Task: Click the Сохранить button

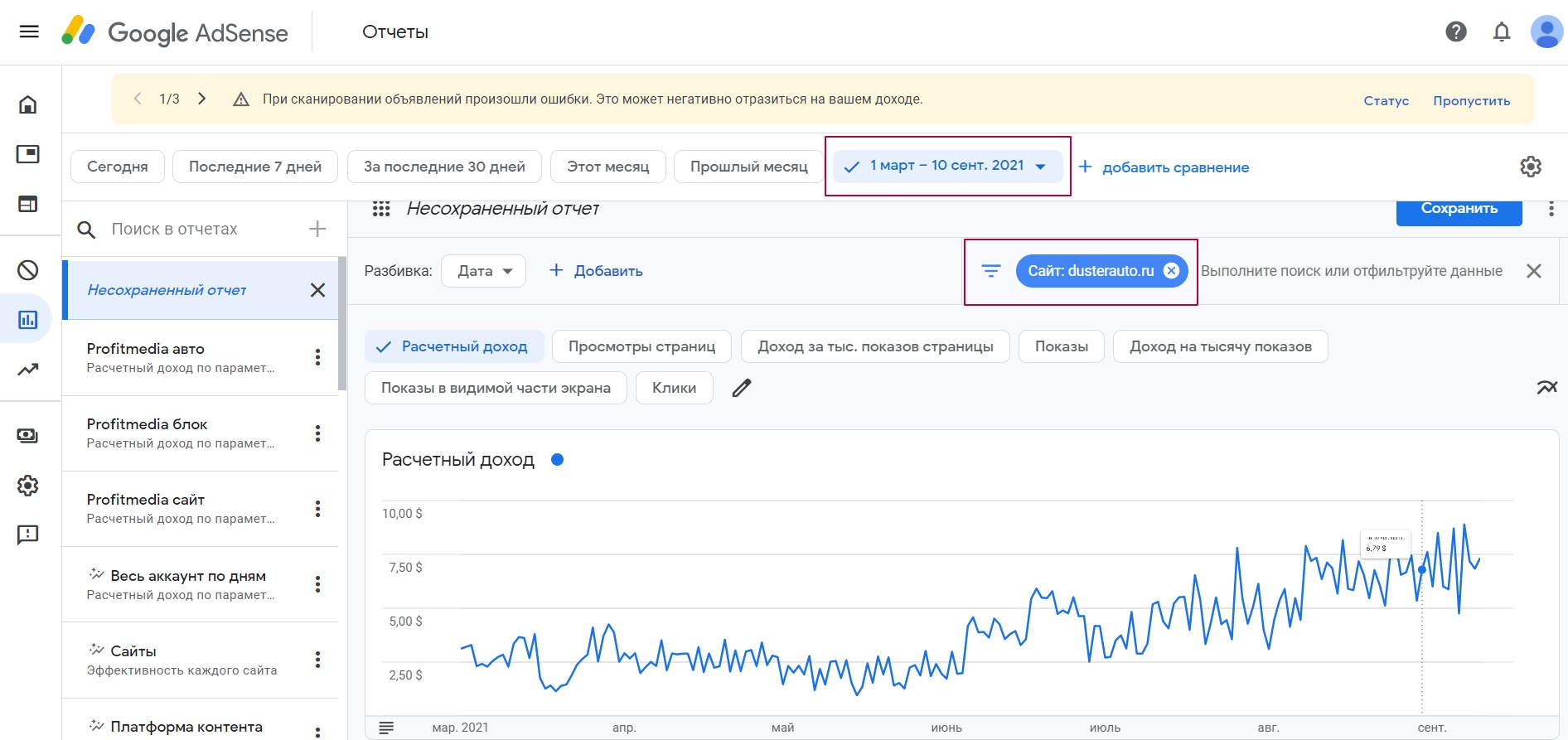Action: point(1459,210)
